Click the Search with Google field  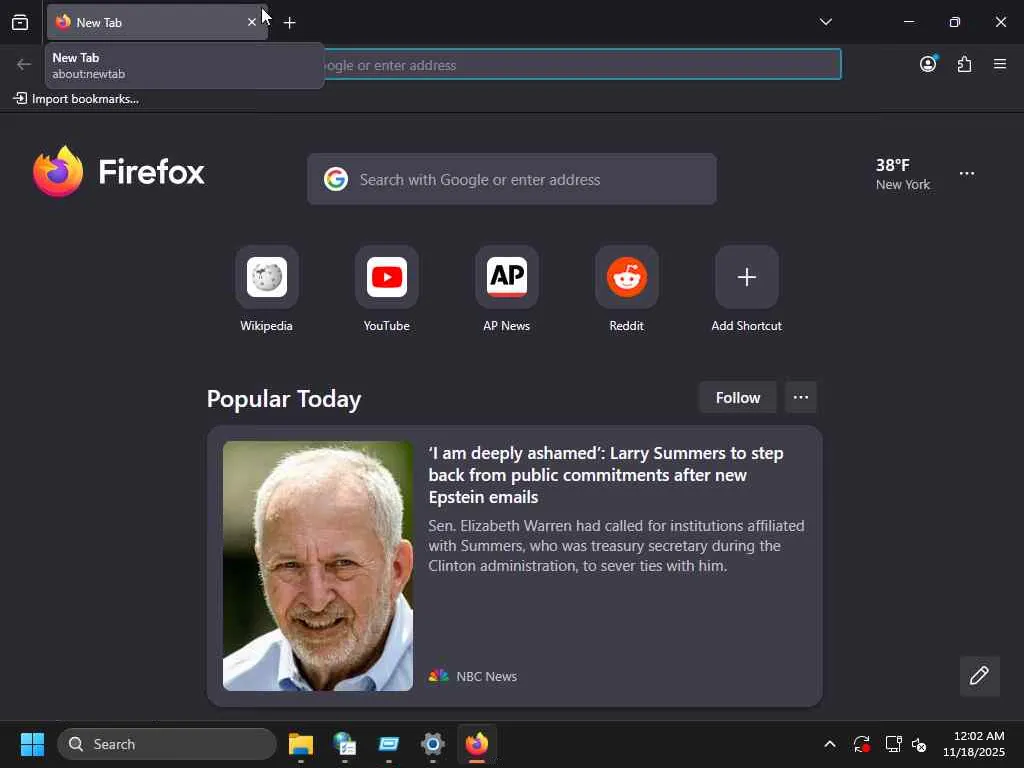[x=512, y=180]
